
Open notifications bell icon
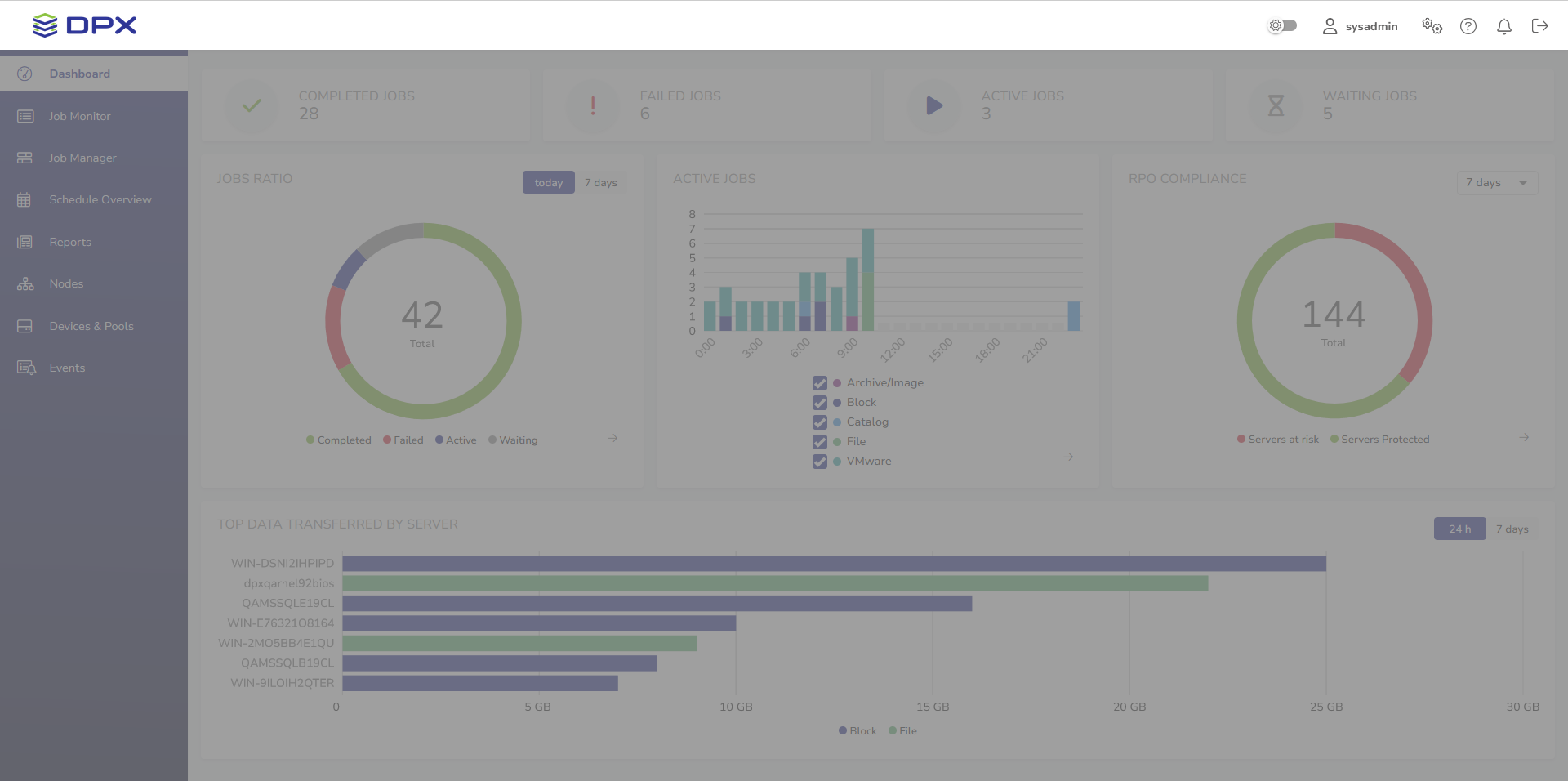click(1503, 26)
